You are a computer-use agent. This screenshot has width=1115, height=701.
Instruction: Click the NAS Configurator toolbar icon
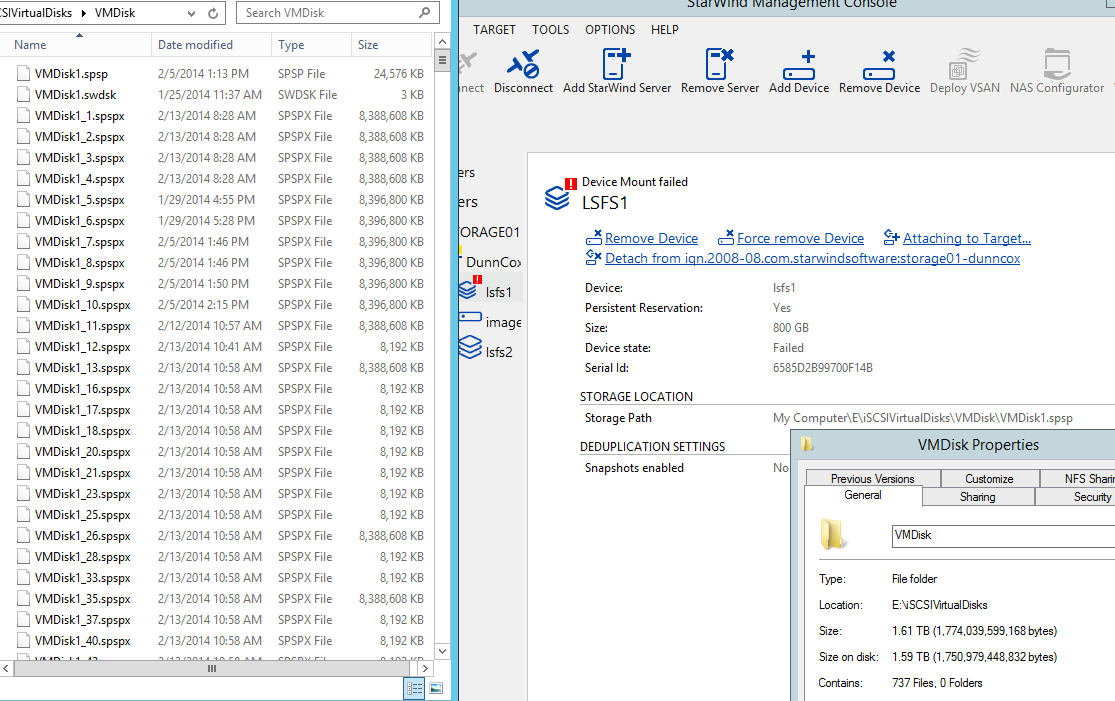(1057, 64)
